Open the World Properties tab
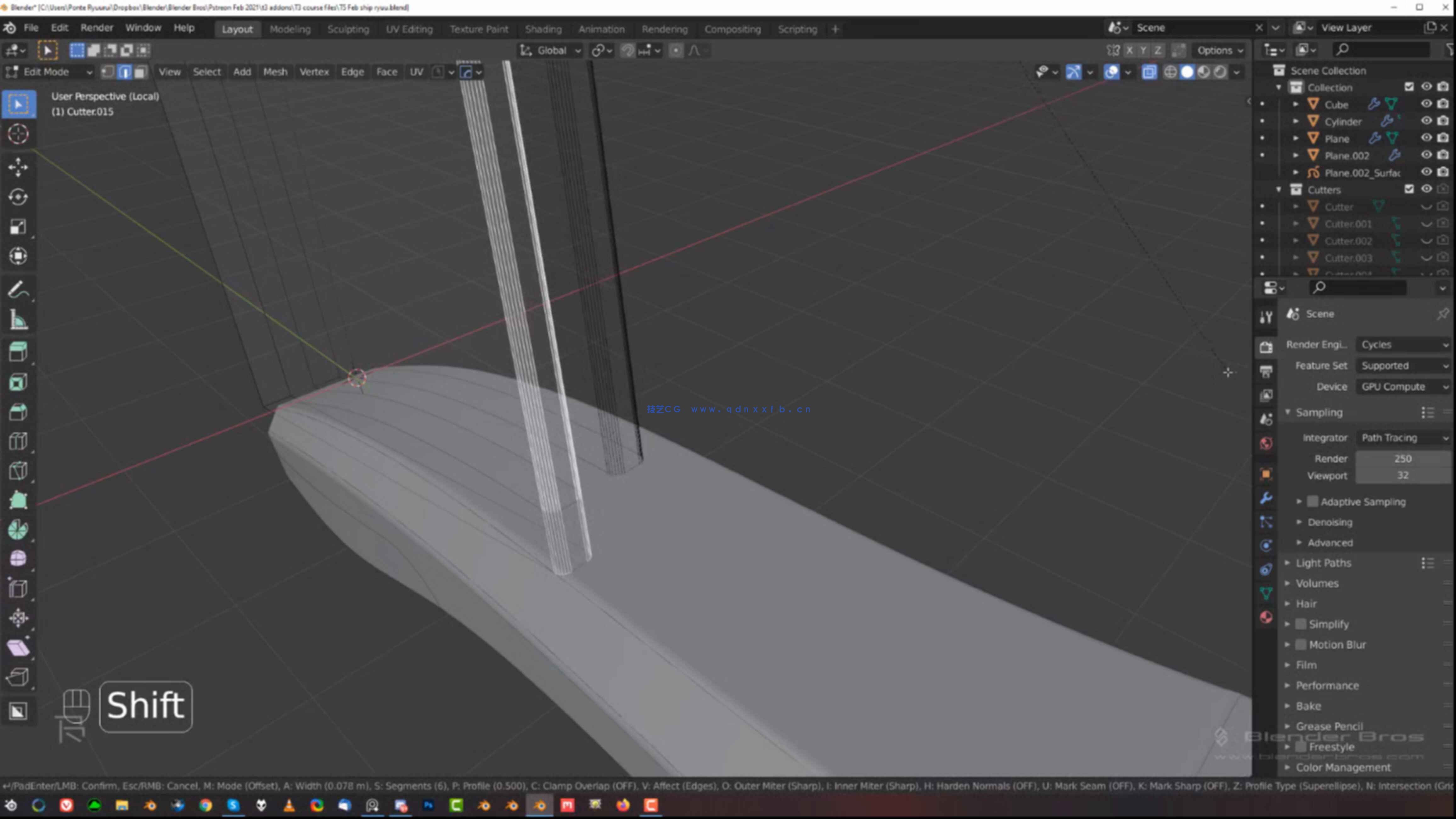This screenshot has height=819, width=1456. [1266, 444]
